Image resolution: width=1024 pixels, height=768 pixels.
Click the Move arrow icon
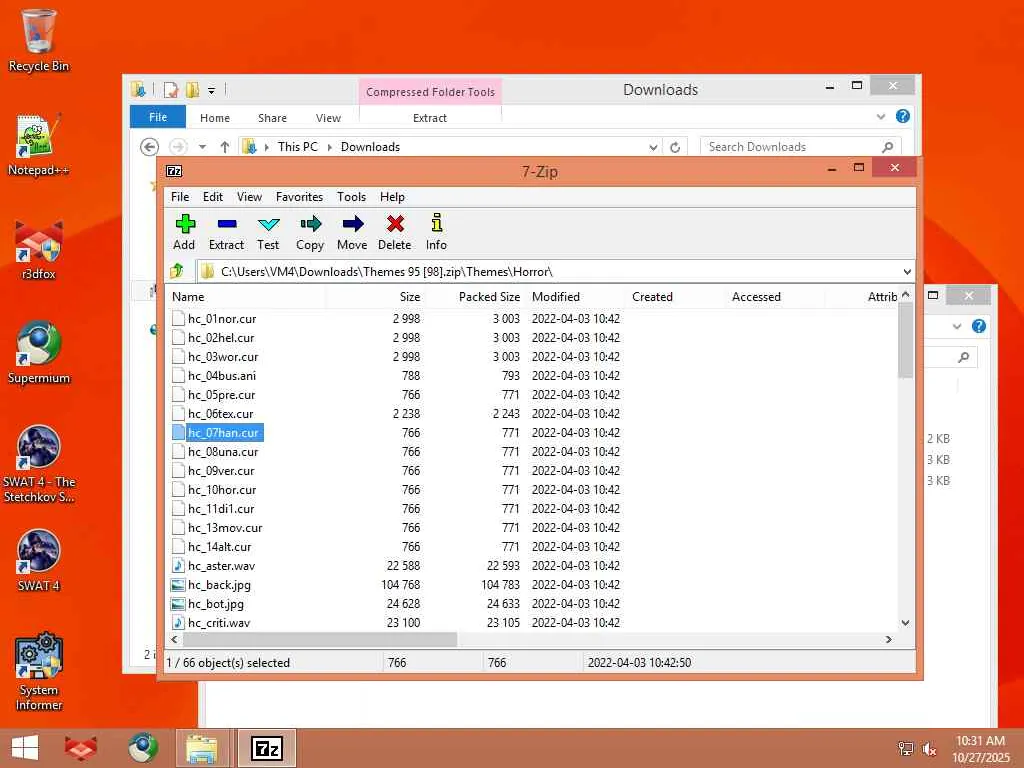point(353,224)
